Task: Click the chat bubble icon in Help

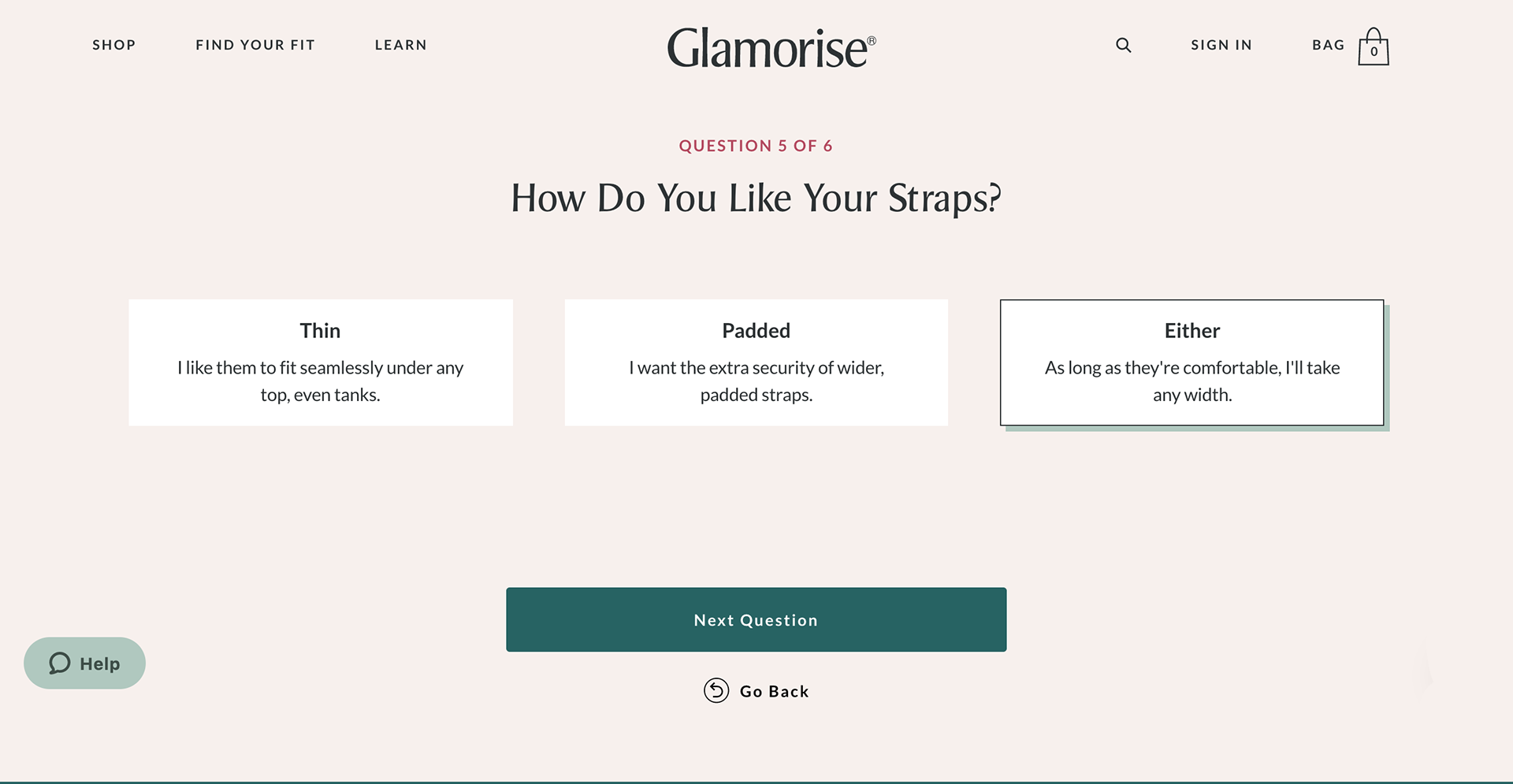Action: click(x=60, y=663)
